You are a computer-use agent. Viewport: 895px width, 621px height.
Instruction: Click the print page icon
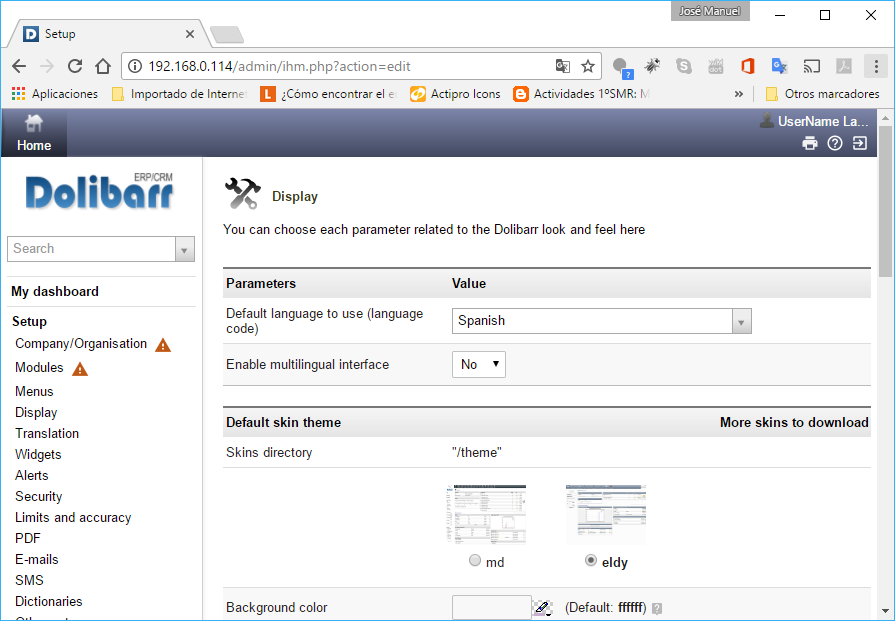[810, 143]
